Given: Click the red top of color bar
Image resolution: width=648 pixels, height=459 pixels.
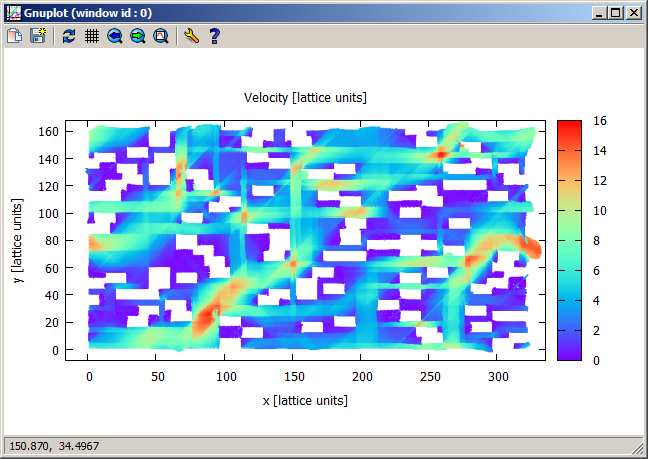Looking at the screenshot, I should tap(568, 126).
